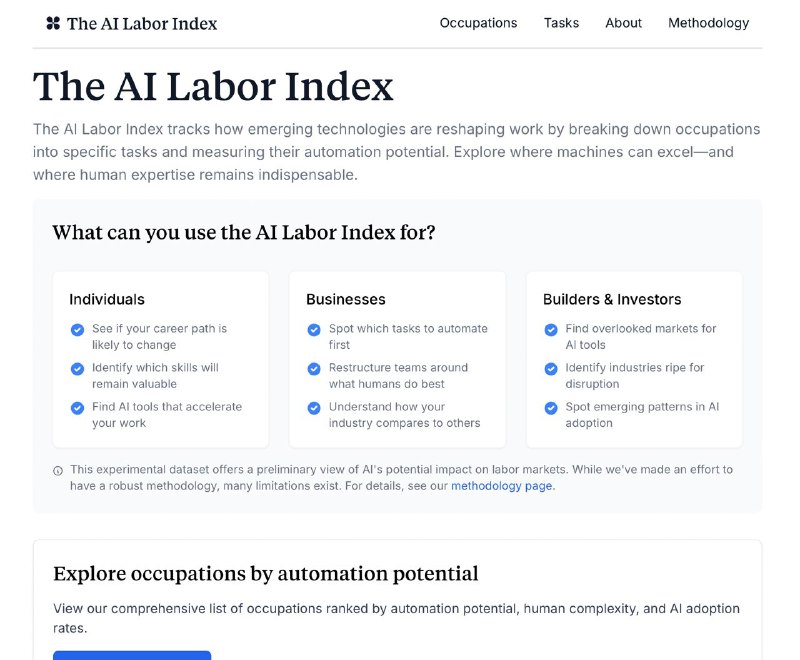The image size is (800, 660).
Task: Click checkmark icon beside 'Identify which skills will'
Action: [78, 369]
